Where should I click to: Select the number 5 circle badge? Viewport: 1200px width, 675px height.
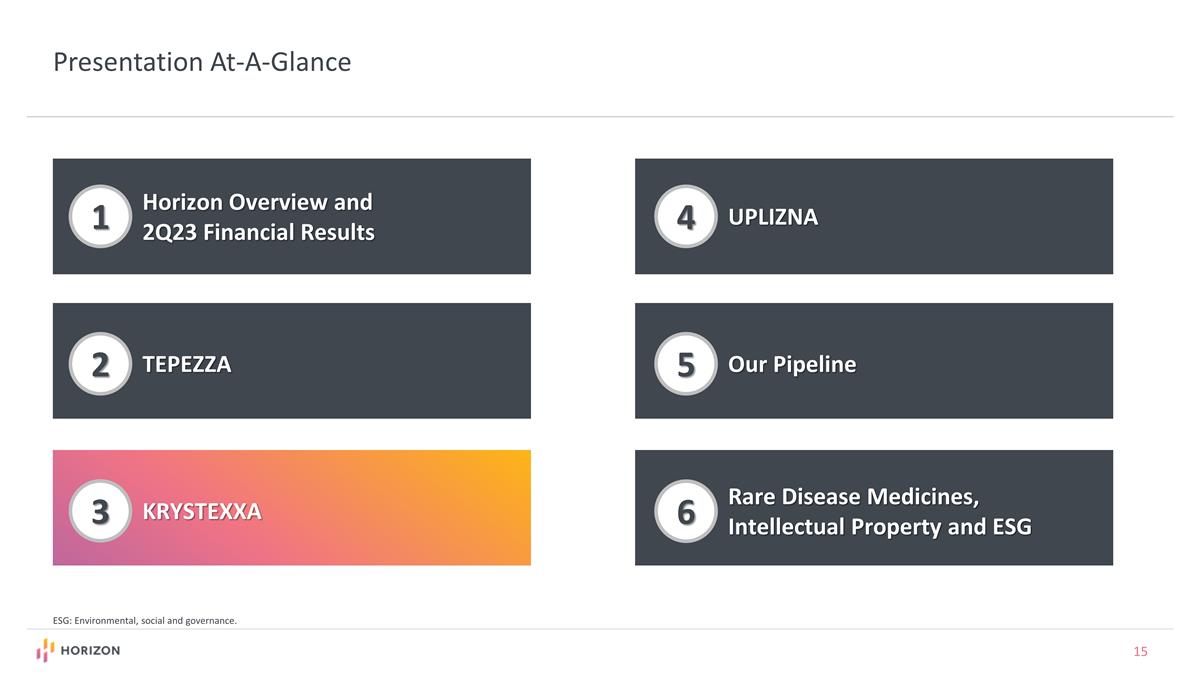(686, 364)
